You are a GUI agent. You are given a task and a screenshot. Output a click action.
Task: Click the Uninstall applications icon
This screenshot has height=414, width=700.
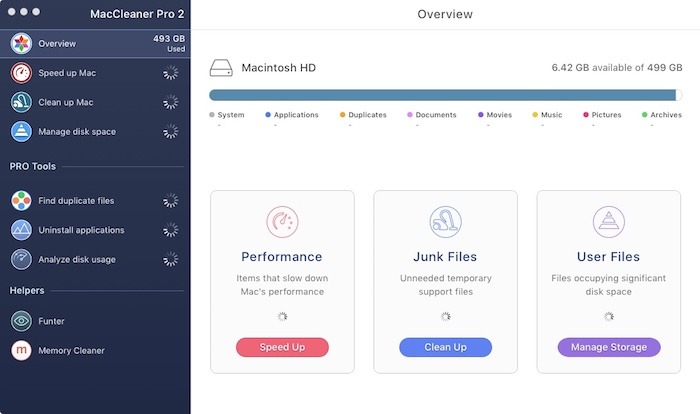[21, 230]
